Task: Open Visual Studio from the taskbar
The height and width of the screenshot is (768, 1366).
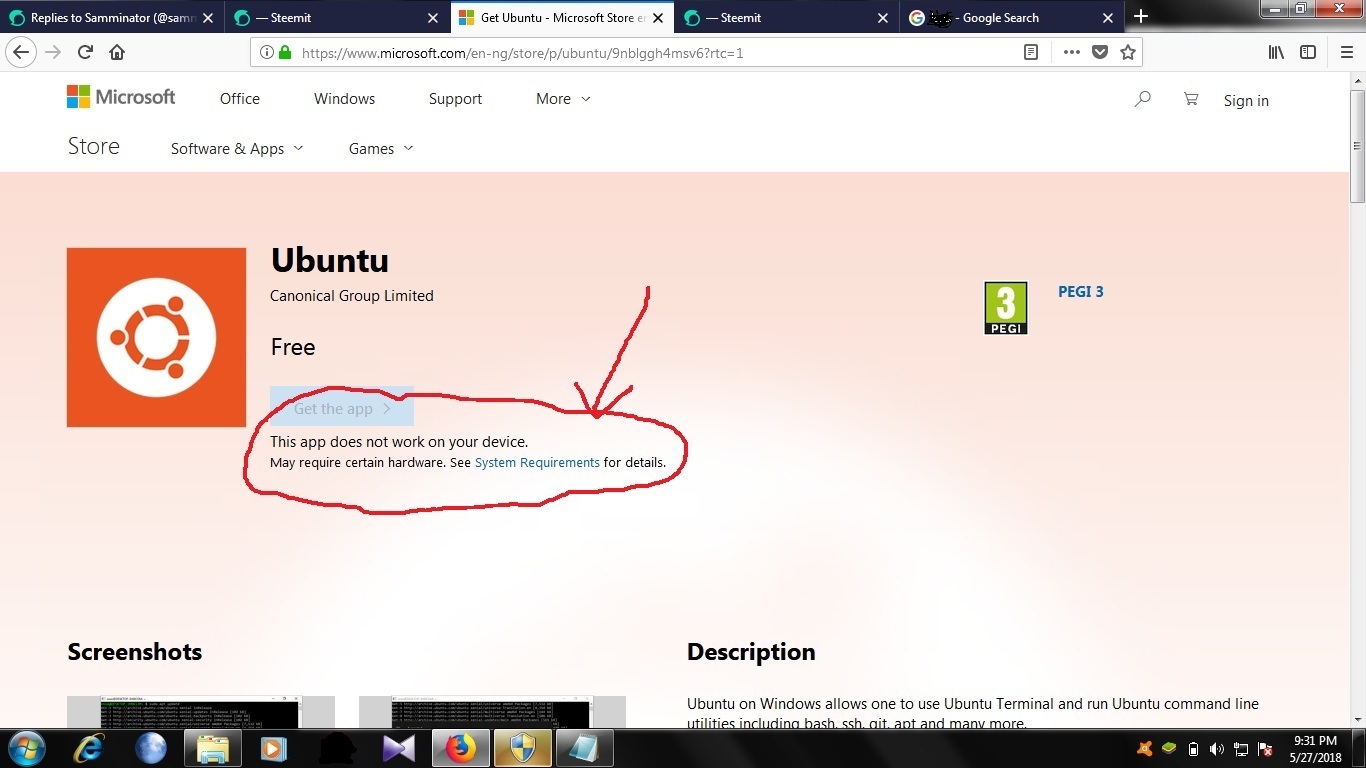Action: [397, 748]
